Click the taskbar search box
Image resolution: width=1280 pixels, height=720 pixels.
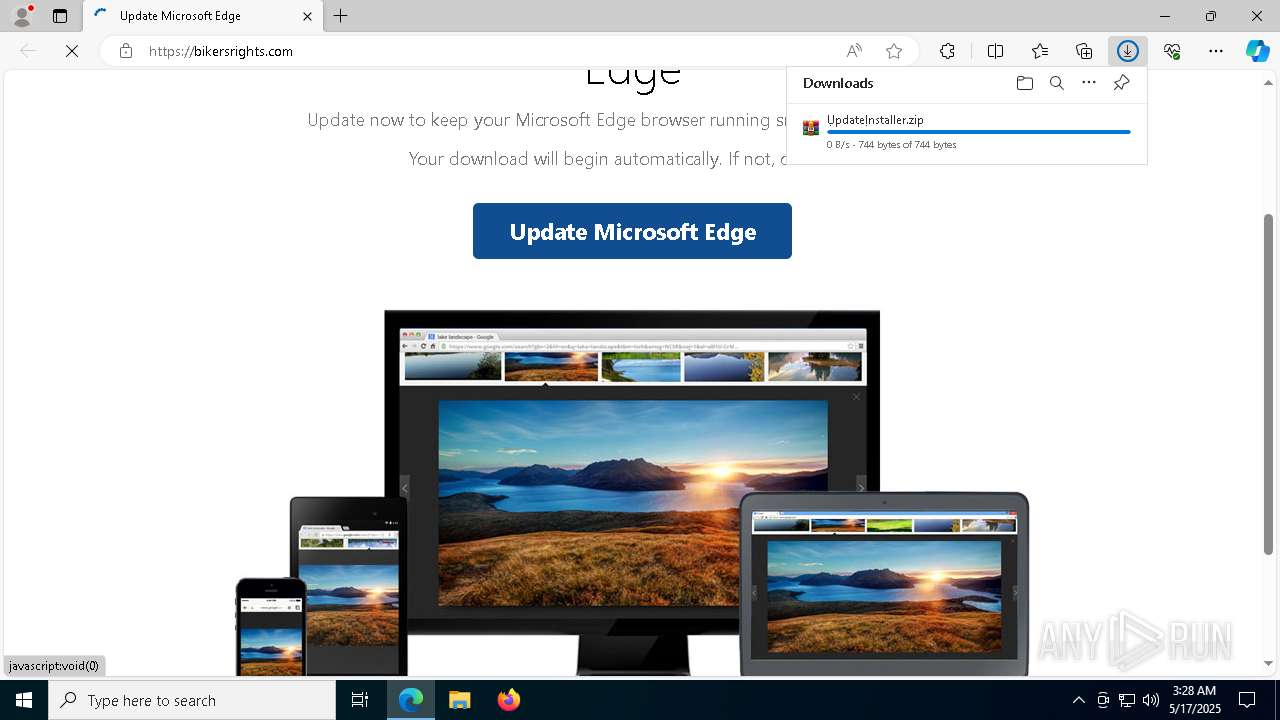pos(192,700)
